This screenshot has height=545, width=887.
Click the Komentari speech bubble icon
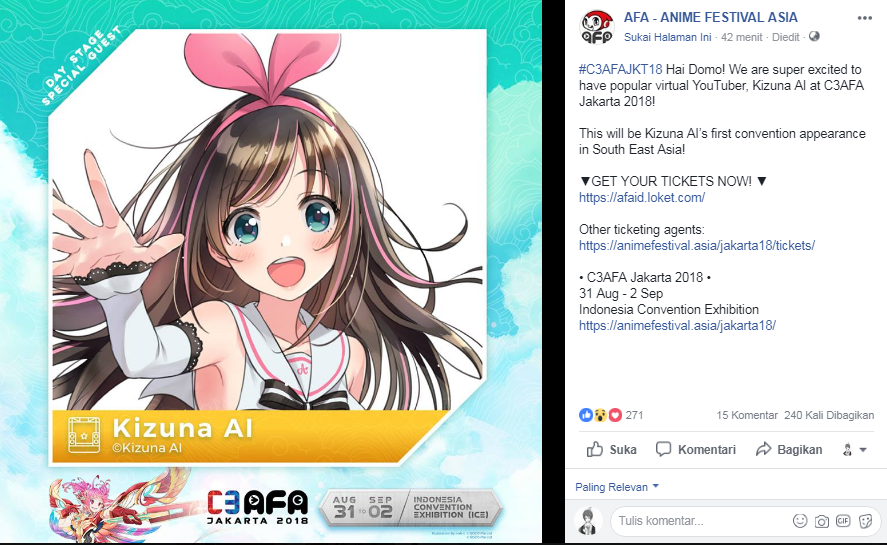coord(663,449)
